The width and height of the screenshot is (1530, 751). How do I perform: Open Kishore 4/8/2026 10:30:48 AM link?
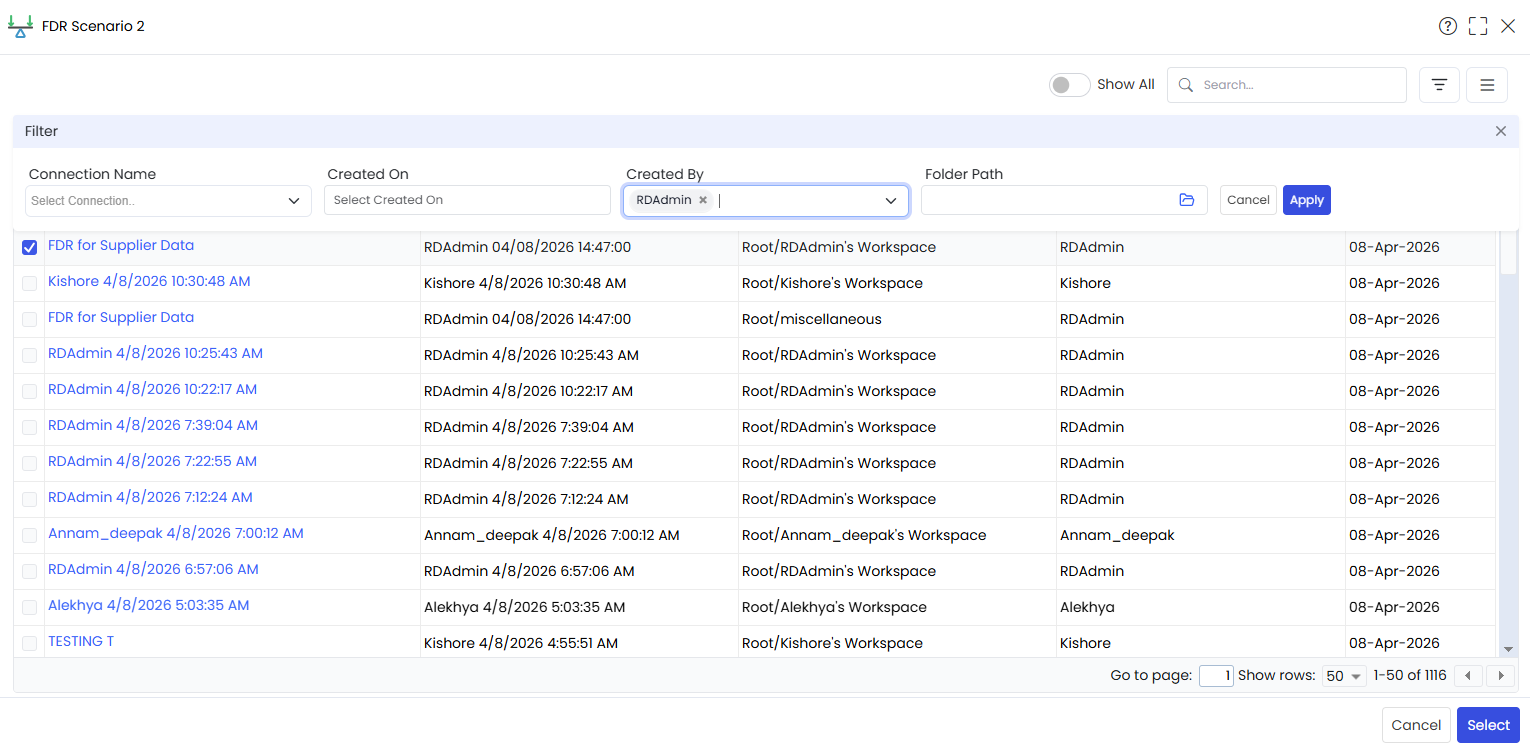[149, 282]
